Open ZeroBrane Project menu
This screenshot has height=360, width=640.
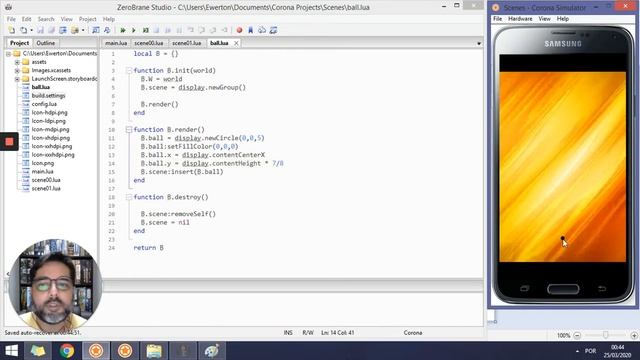(x=87, y=19)
